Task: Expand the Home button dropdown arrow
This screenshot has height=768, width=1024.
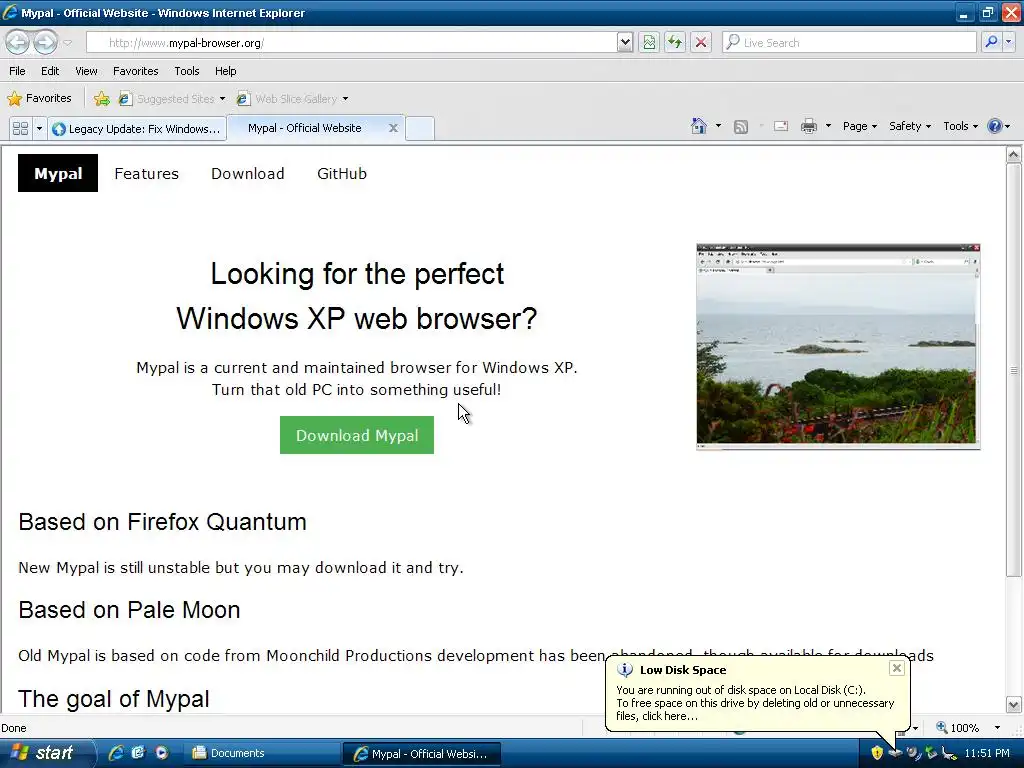Action: [x=718, y=126]
